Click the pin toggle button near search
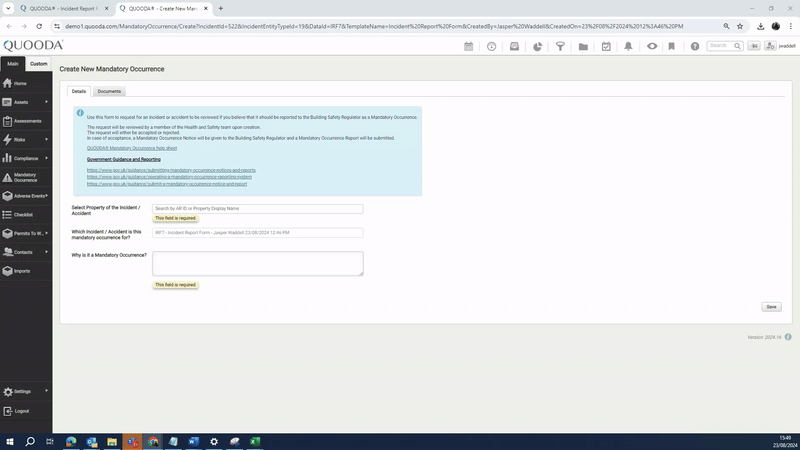Screen dimensions: 800x450 (754, 46)
